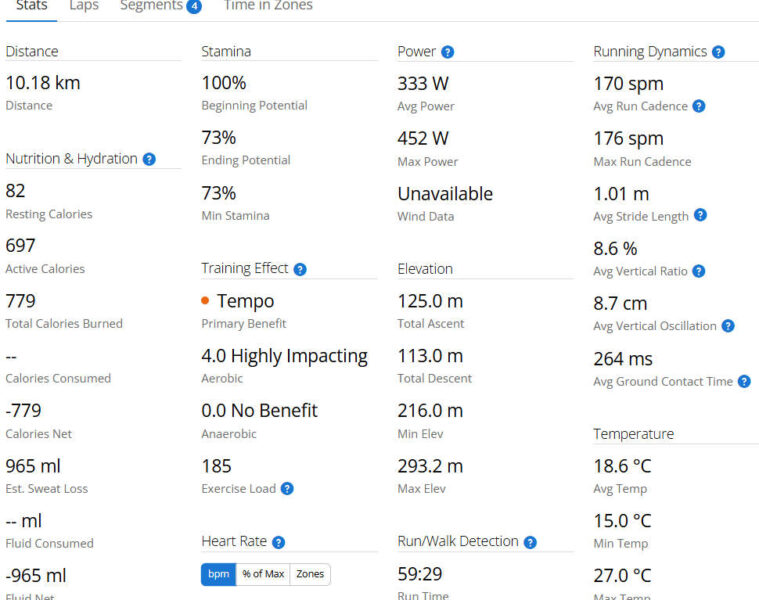
Task: Switch heart rate to % of Max
Action: click(x=263, y=574)
